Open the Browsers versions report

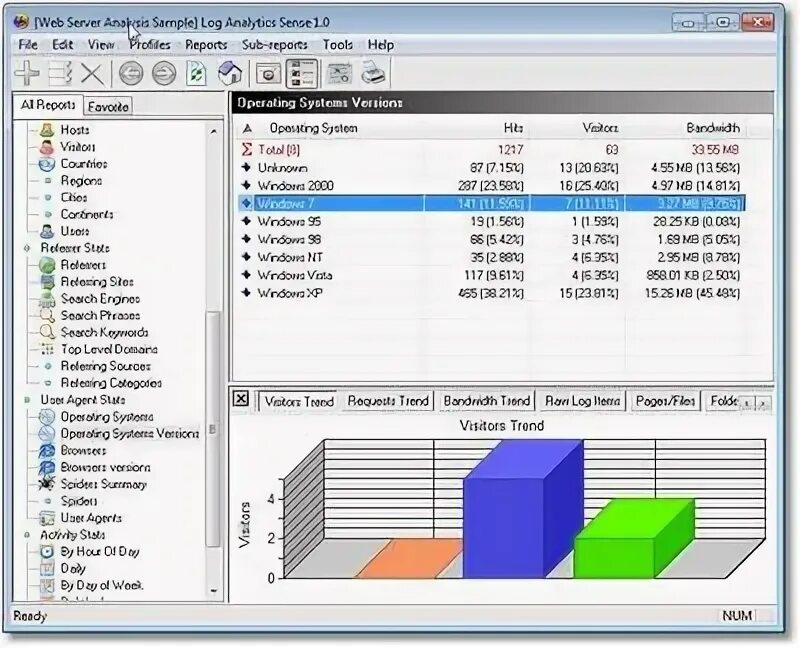click(x=105, y=467)
